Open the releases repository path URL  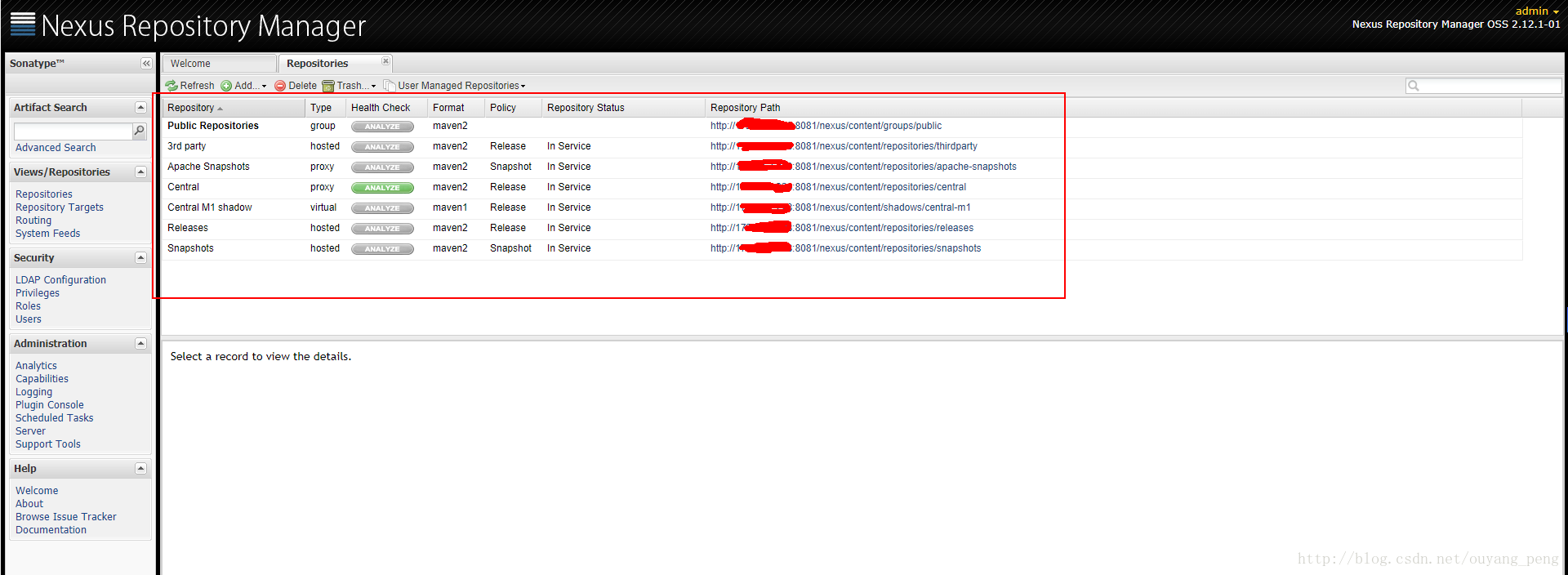pyautogui.click(x=842, y=228)
